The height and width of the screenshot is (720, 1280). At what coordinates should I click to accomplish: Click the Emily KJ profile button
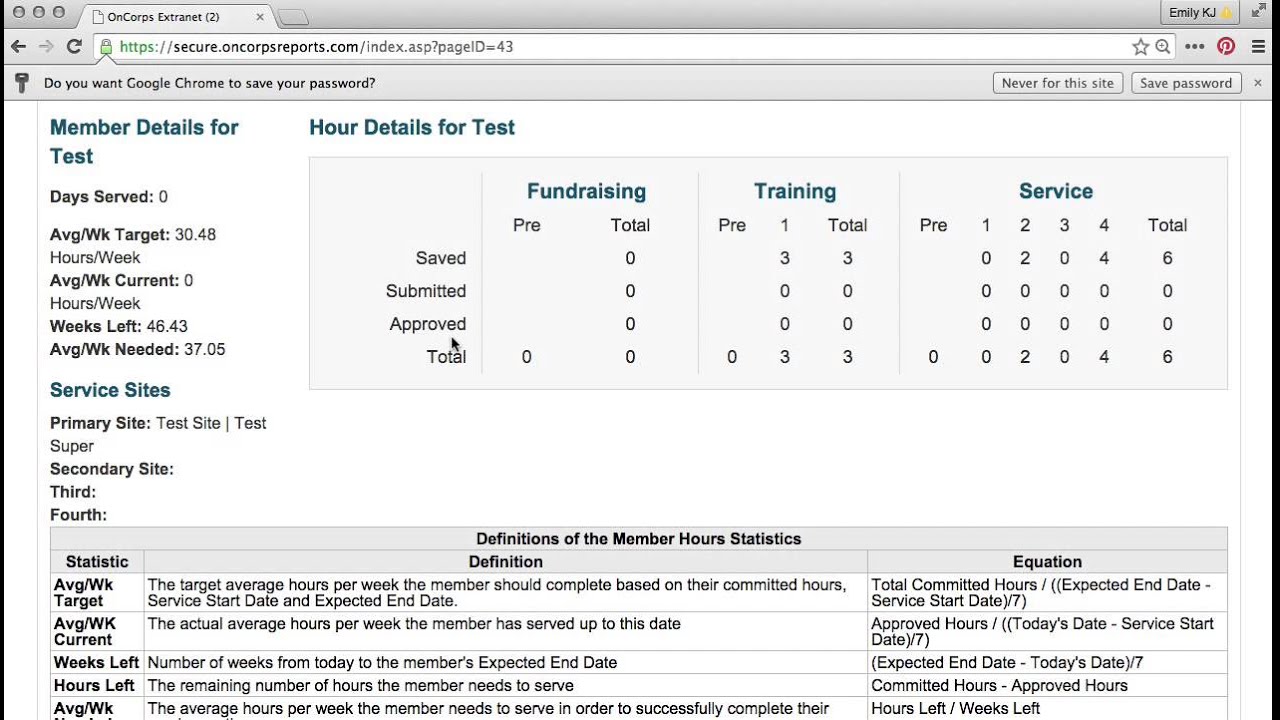coord(1200,13)
